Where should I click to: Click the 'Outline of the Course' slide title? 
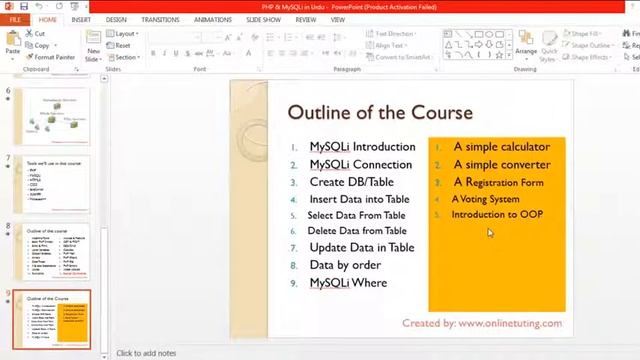click(380, 112)
